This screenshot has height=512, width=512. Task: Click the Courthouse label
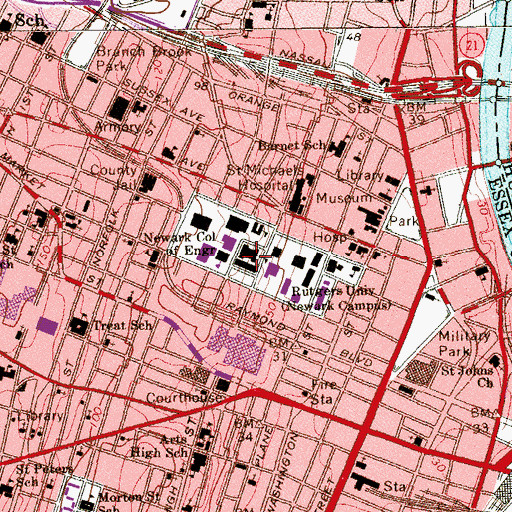183,398
